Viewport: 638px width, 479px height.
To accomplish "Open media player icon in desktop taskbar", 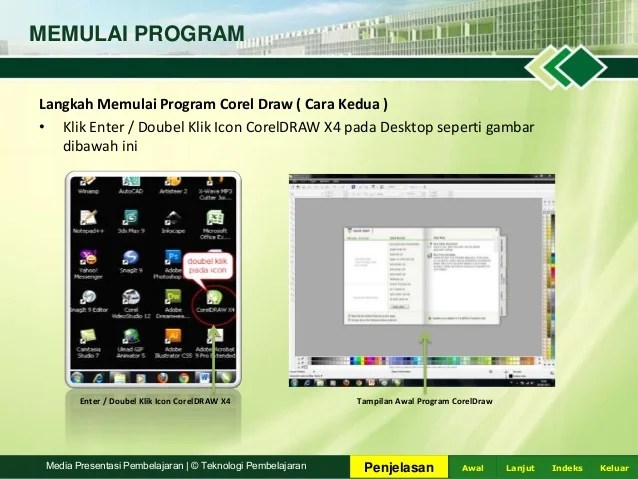I will click(141, 378).
